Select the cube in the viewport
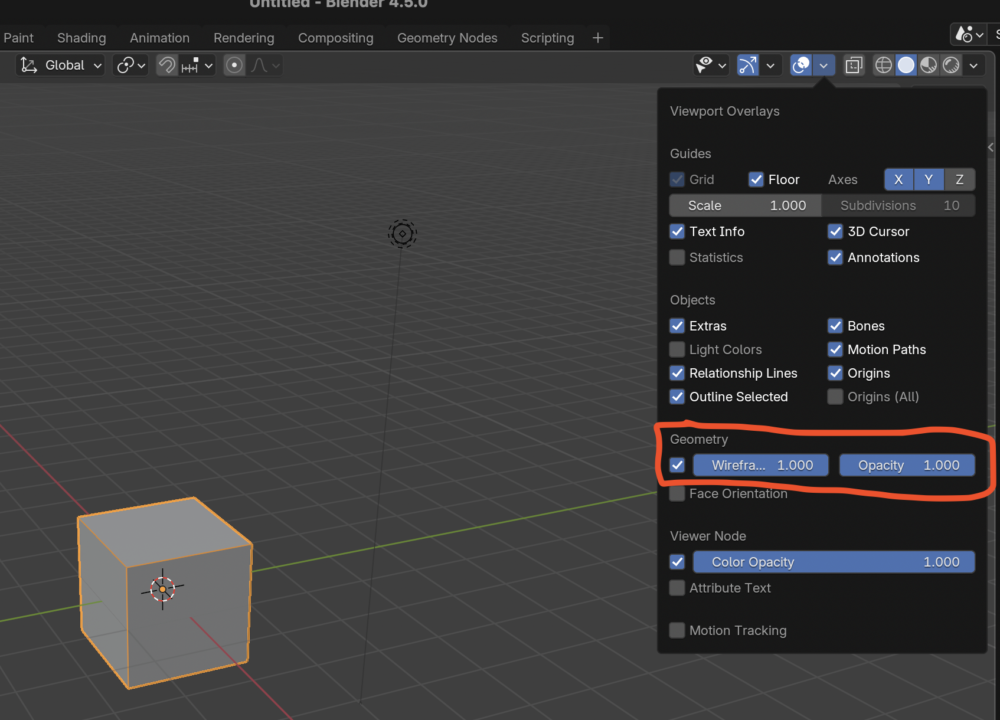The height and width of the screenshot is (720, 1000). click(x=165, y=592)
